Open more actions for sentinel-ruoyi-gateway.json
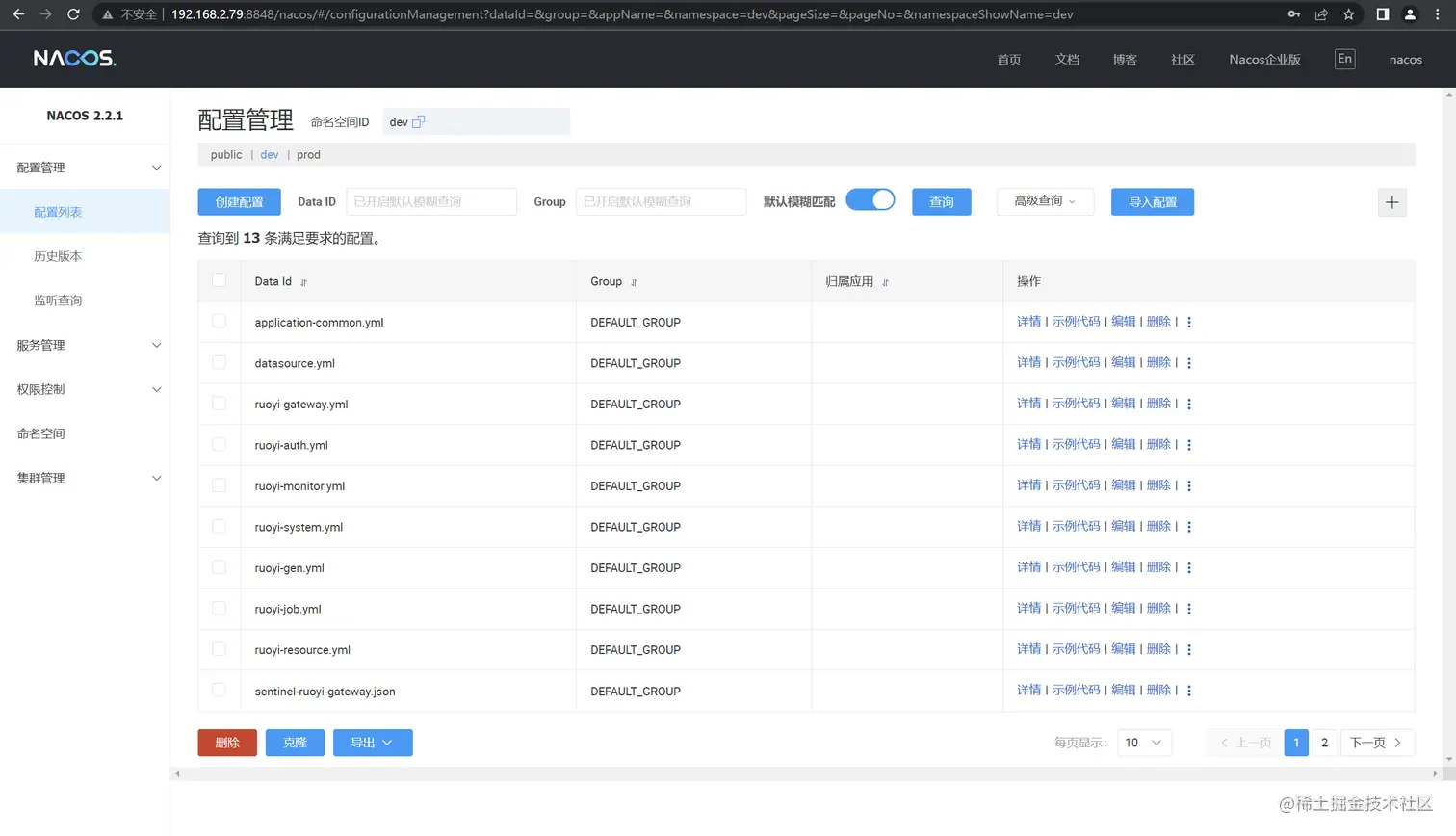Image resolution: width=1456 pixels, height=836 pixels. (x=1189, y=691)
